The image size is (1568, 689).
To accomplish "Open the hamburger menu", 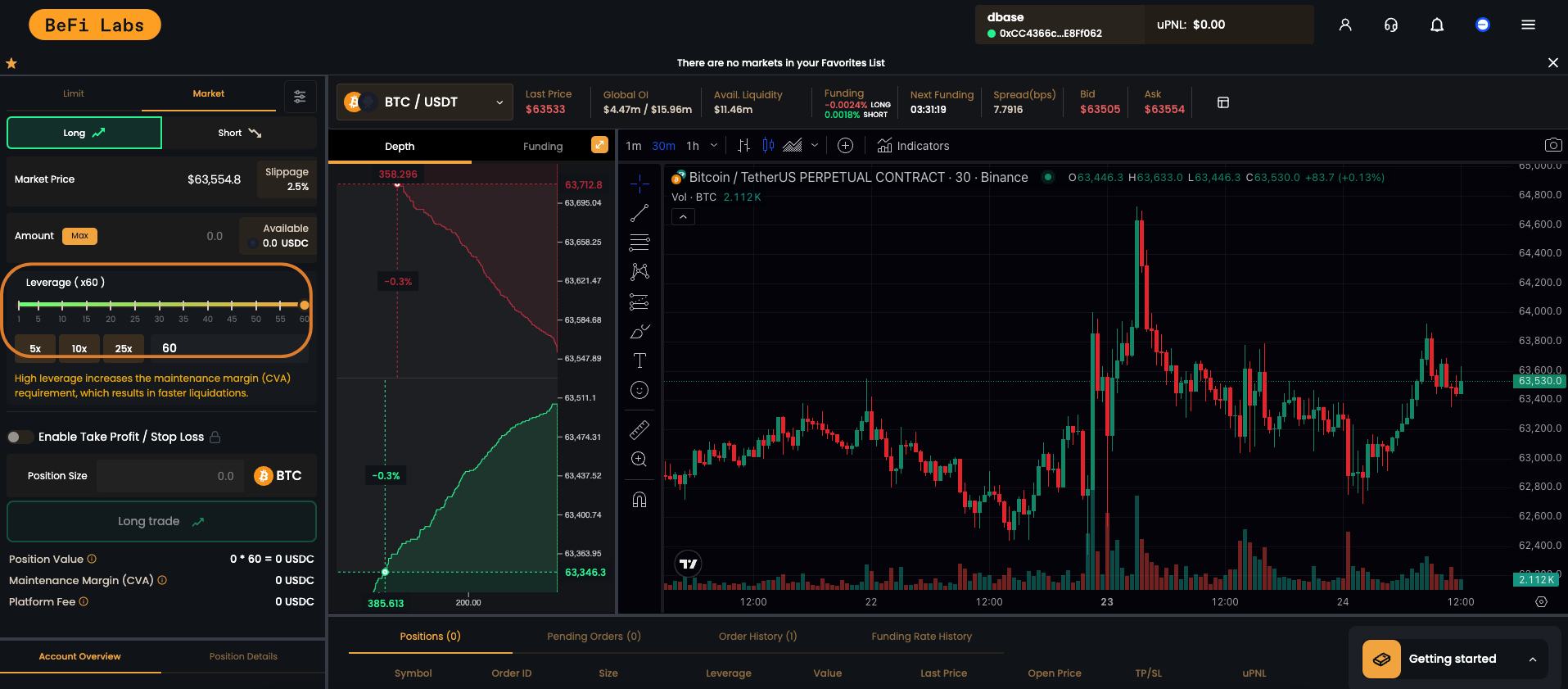I will (1528, 25).
